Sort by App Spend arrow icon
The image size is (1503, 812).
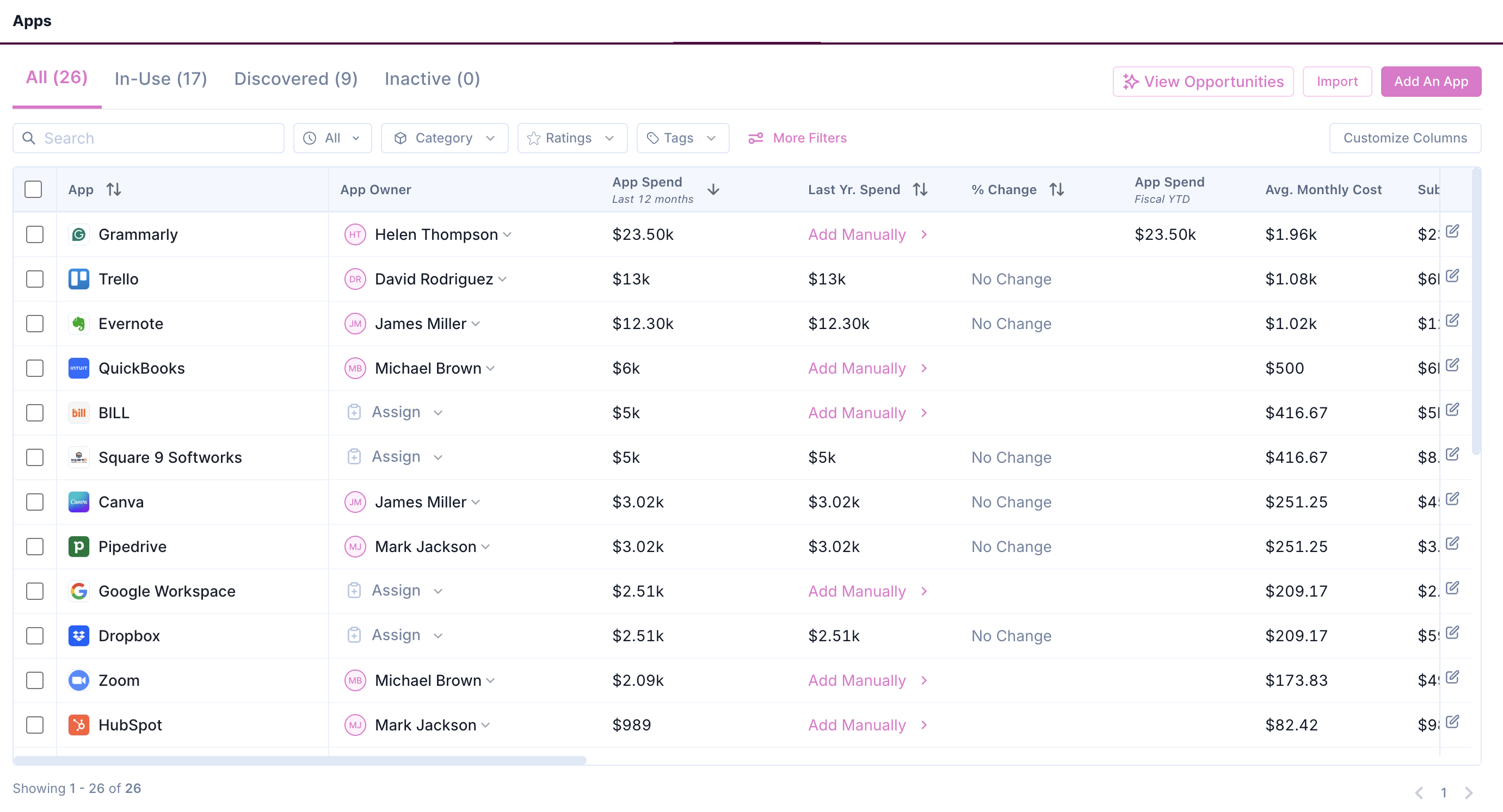click(x=713, y=190)
